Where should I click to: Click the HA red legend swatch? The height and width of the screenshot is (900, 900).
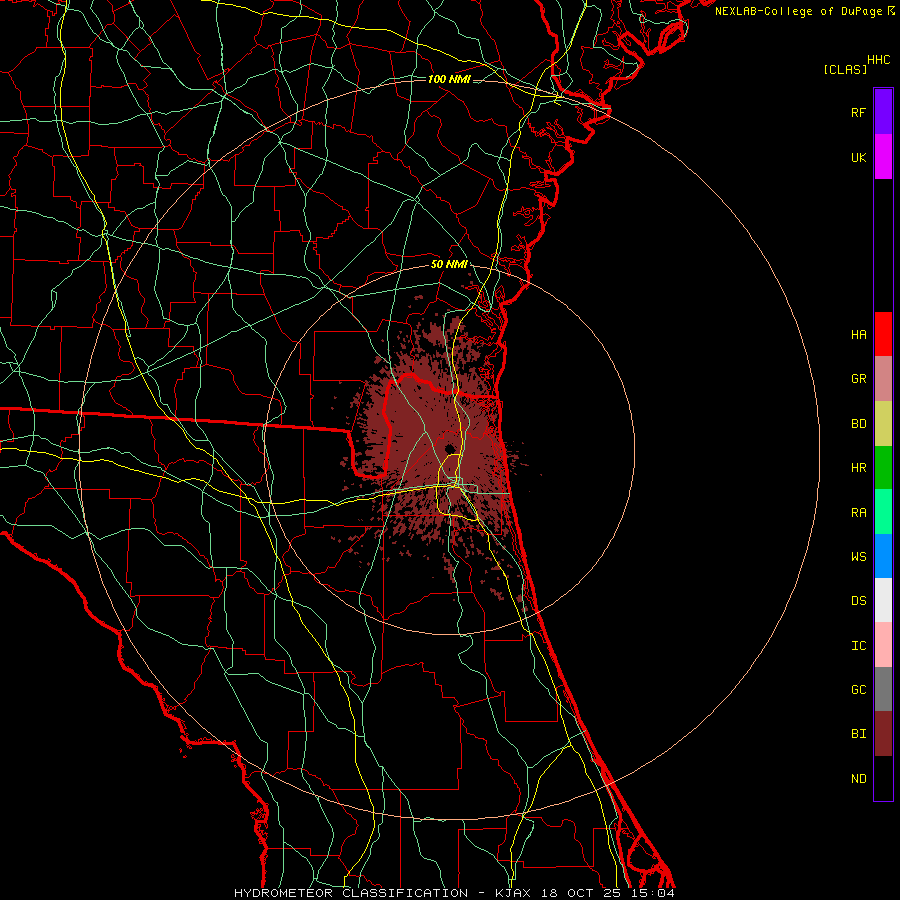click(x=883, y=334)
